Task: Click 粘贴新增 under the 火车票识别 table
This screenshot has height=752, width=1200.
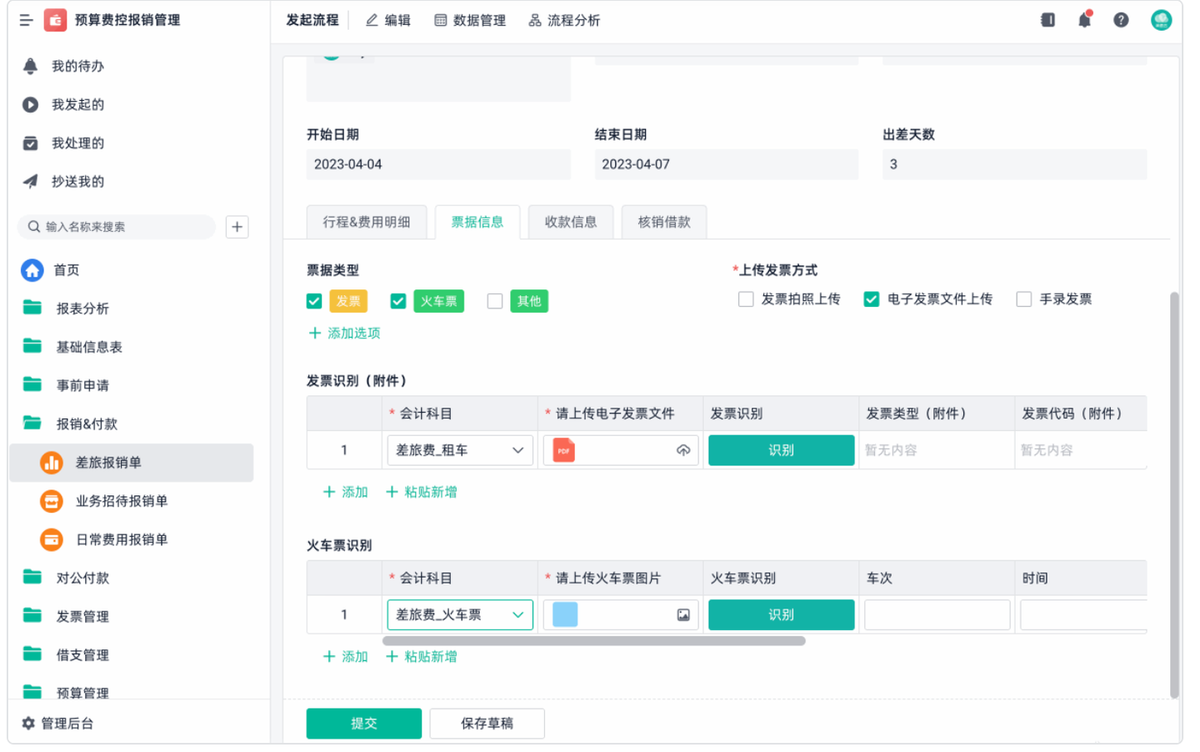Action: click(421, 657)
